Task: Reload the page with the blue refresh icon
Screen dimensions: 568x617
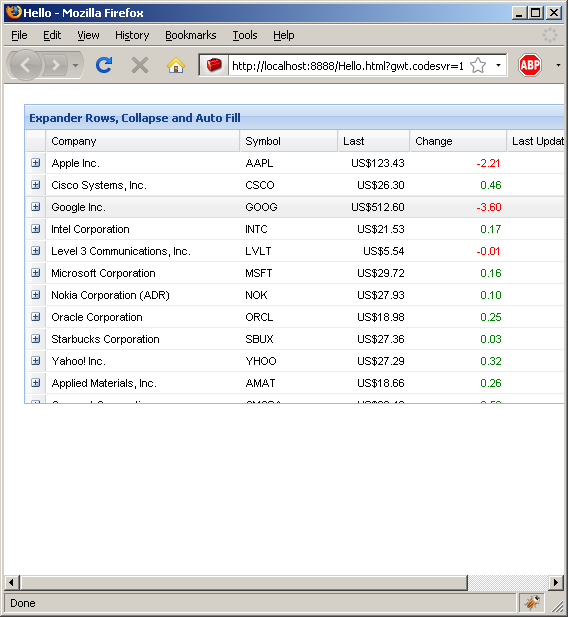Action: tap(104, 65)
